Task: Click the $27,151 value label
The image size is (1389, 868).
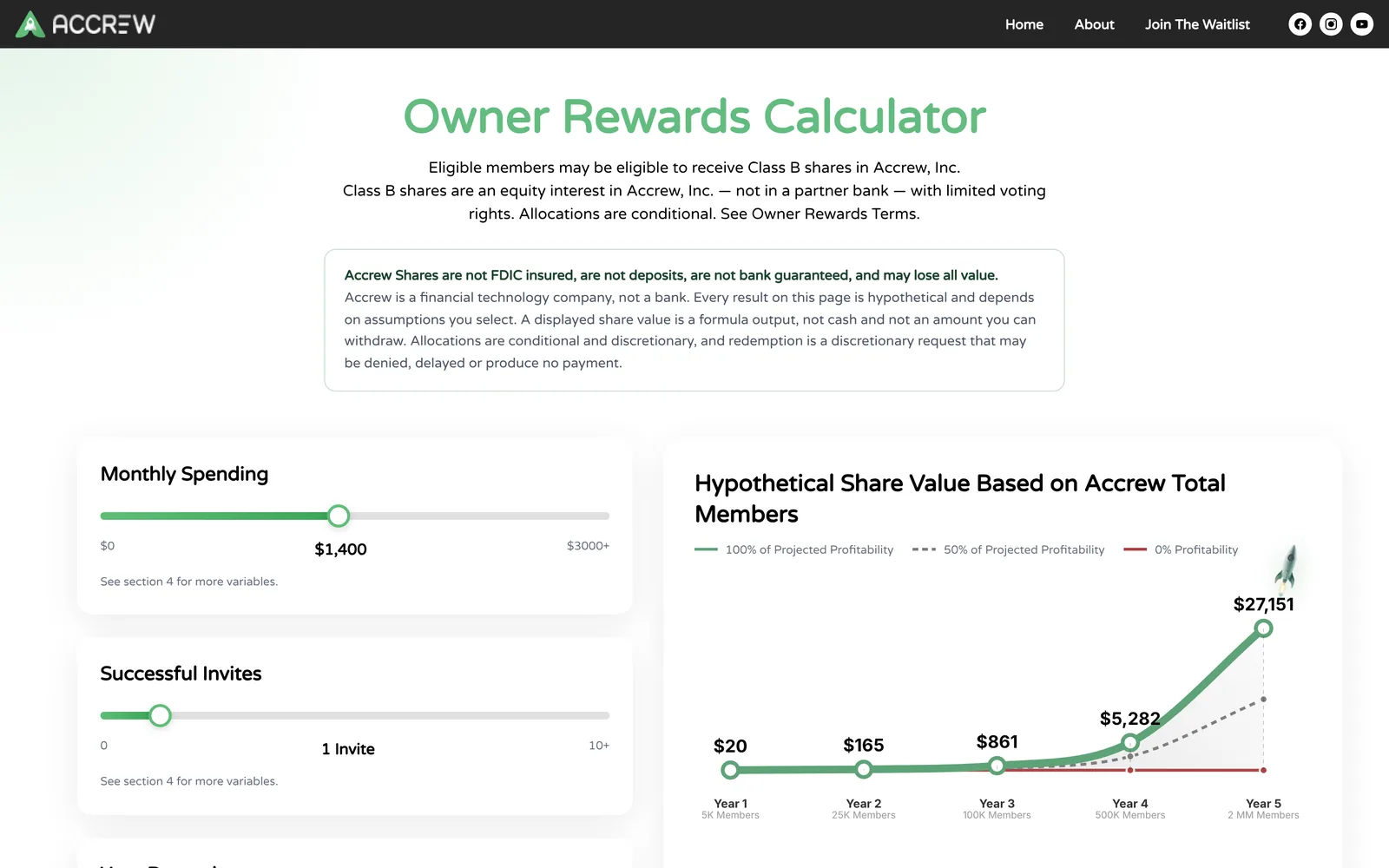Action: [x=1263, y=604]
